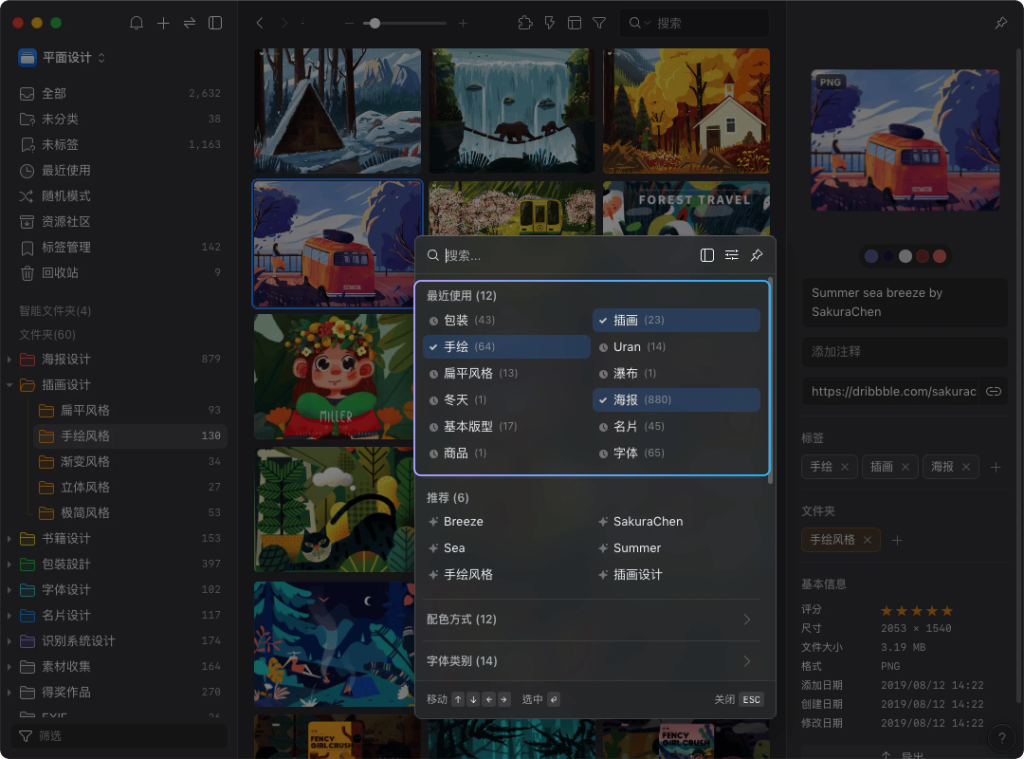Viewport: 1024px width, 759px height.
Task: Pin the inspector panel
Action: [1001, 23]
